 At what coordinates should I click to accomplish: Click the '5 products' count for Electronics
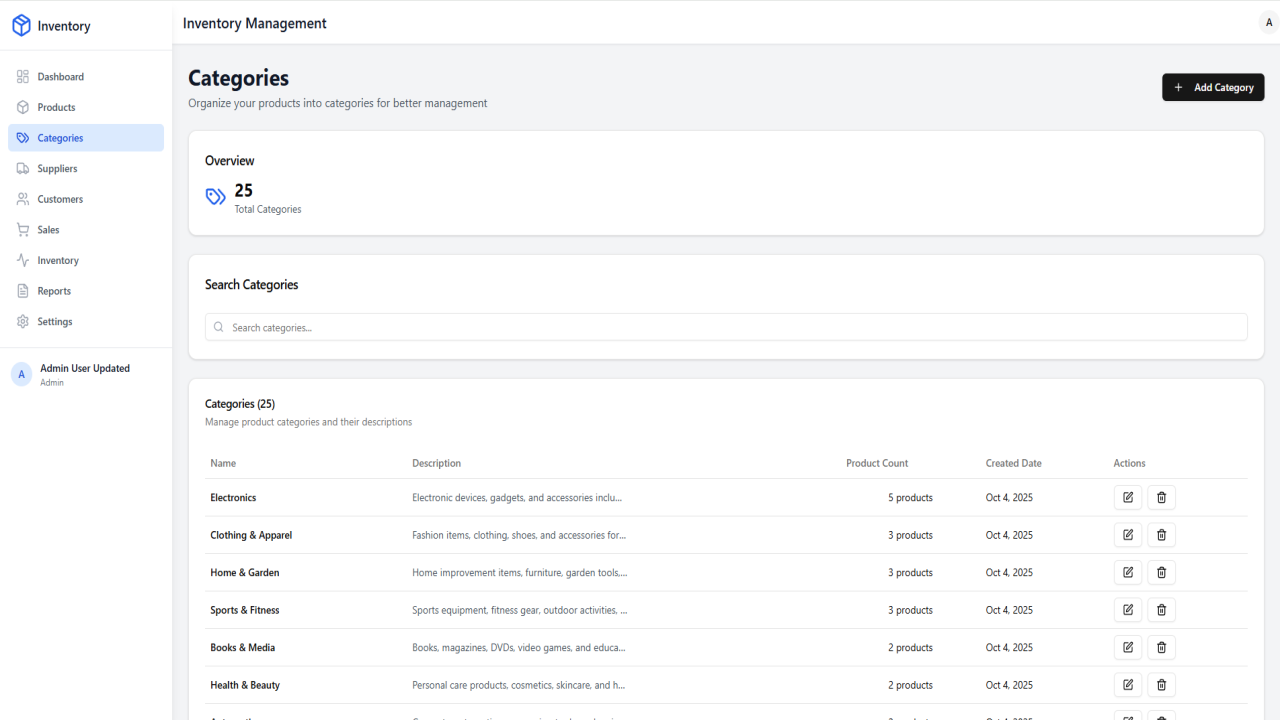(910, 497)
